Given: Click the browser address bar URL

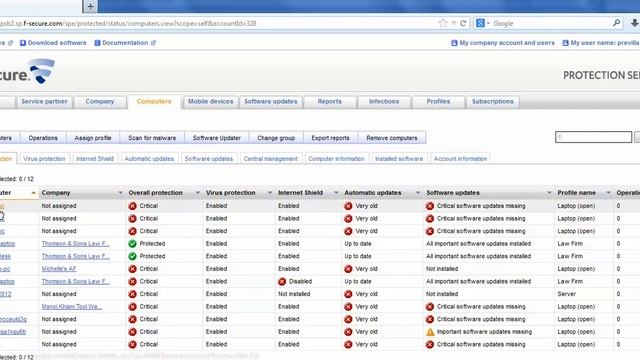Looking at the screenshot, I should point(128,24).
